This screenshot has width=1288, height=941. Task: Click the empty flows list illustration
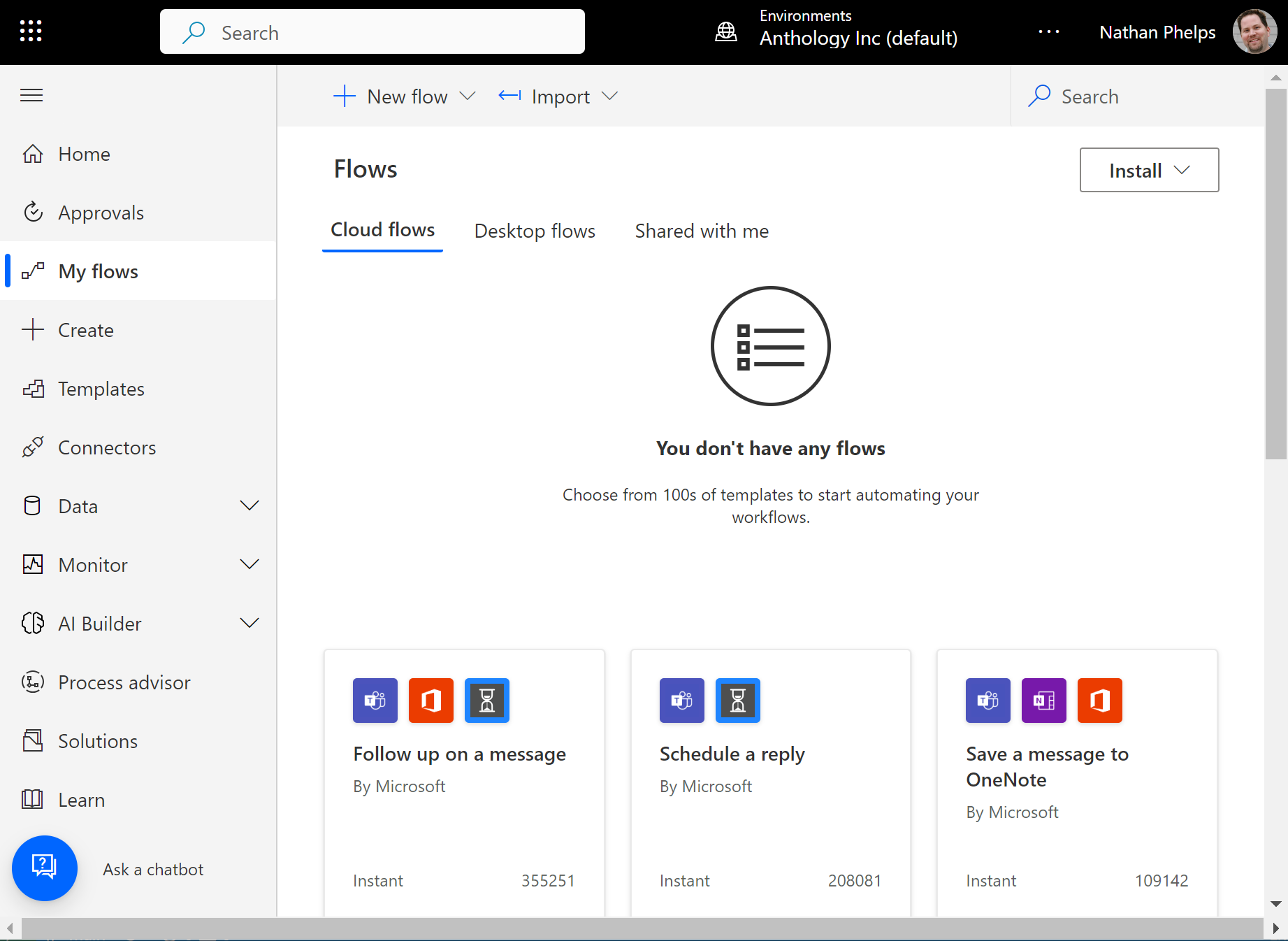pyautogui.click(x=771, y=346)
